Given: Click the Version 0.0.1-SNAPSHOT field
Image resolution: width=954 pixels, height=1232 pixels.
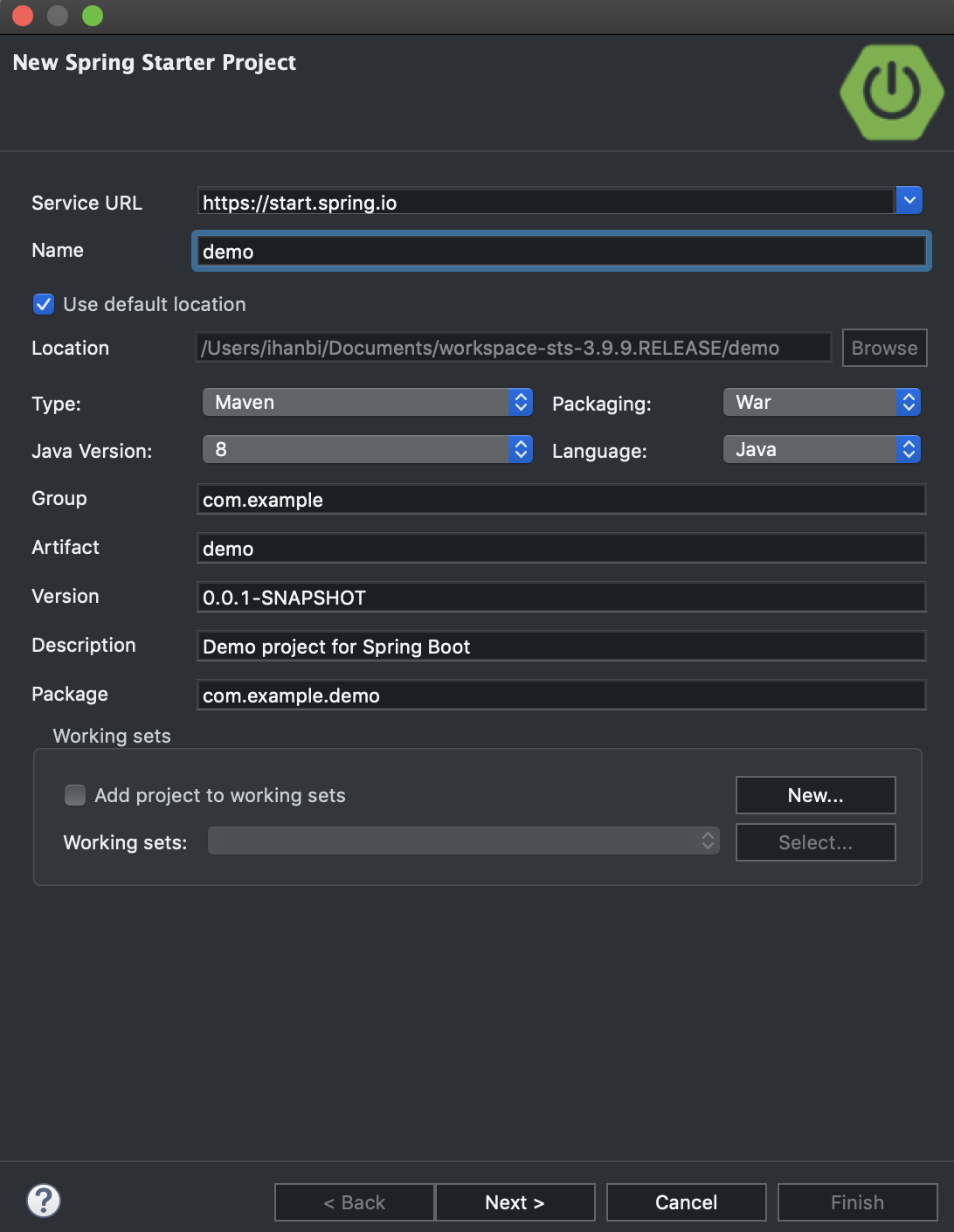Looking at the screenshot, I should 561,598.
